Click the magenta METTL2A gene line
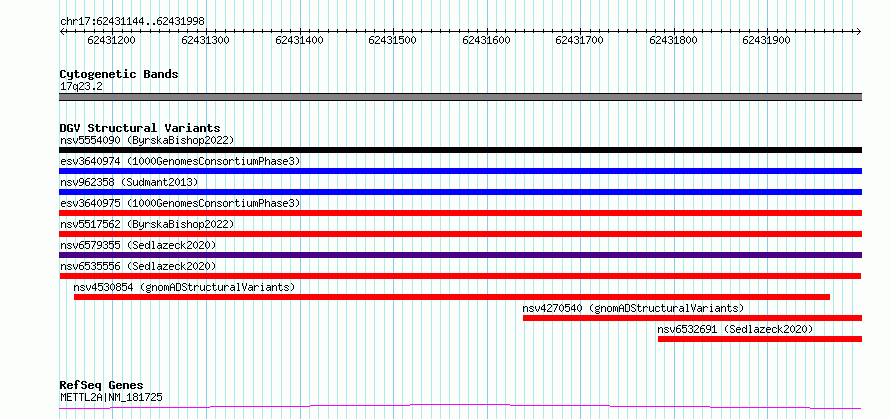 pos(460,407)
